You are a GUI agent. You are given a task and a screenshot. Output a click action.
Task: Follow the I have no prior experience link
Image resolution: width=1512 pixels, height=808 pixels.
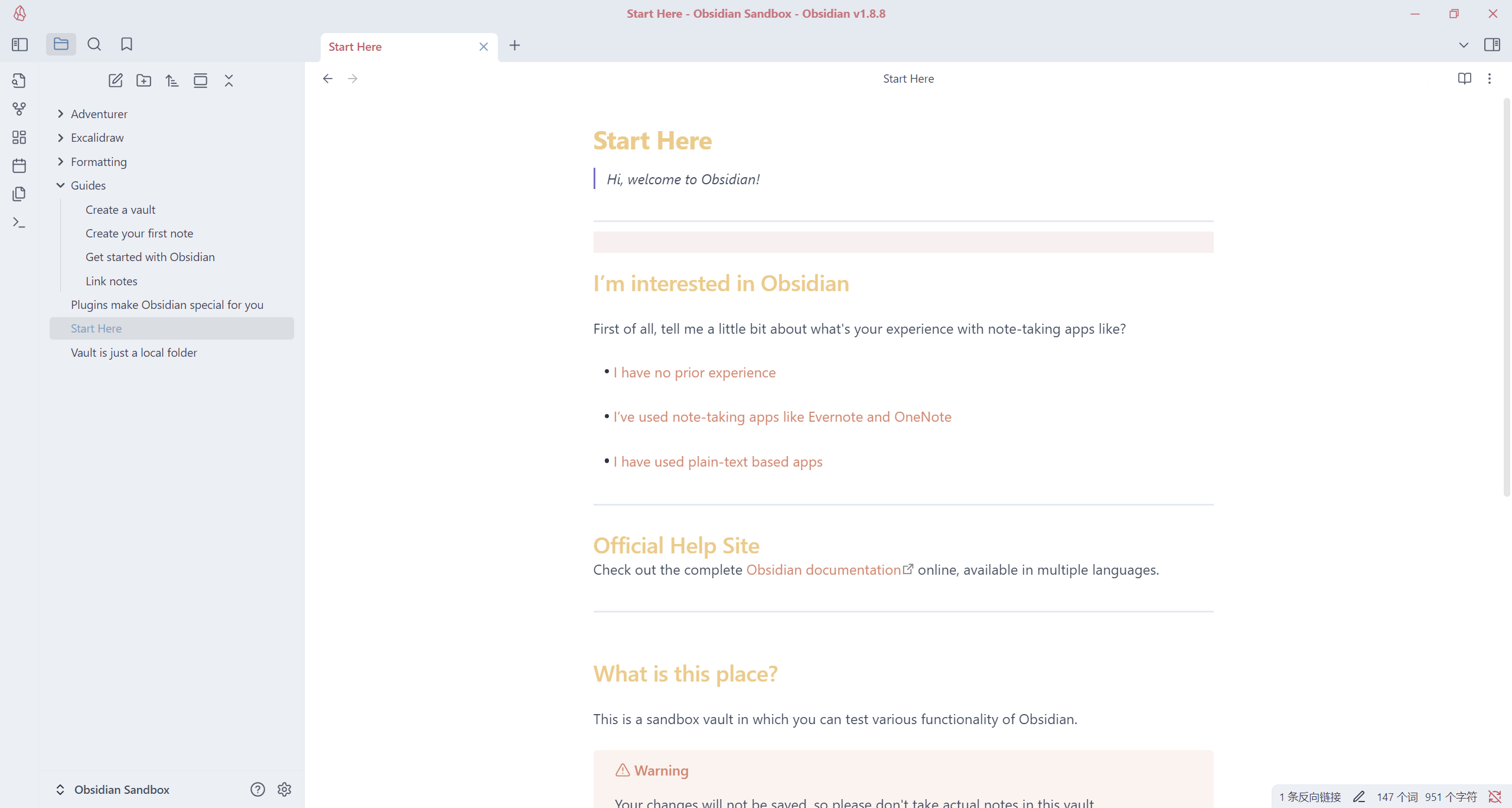[x=695, y=373]
